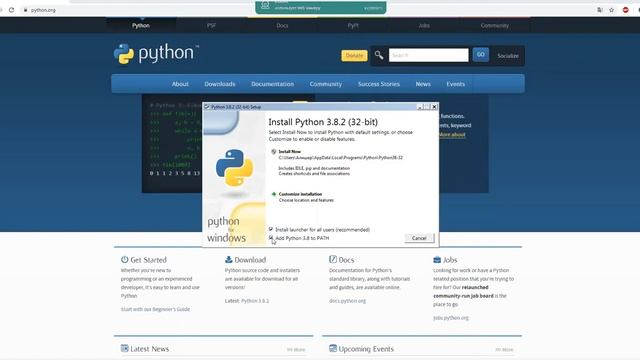This screenshot has width=640, height=360.
Task: Click the Upcoming Events calendar icon
Action: pos(333,348)
